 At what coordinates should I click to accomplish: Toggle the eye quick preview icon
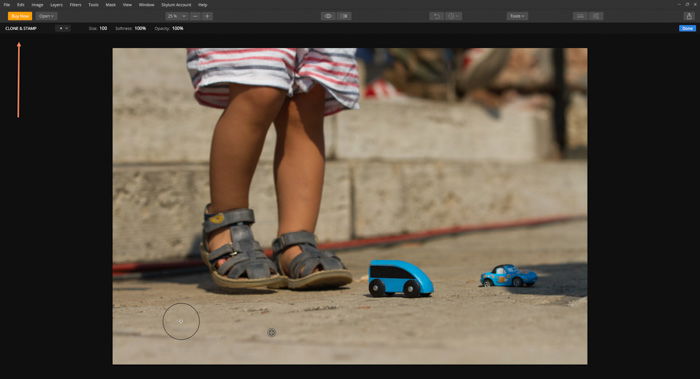pos(328,16)
